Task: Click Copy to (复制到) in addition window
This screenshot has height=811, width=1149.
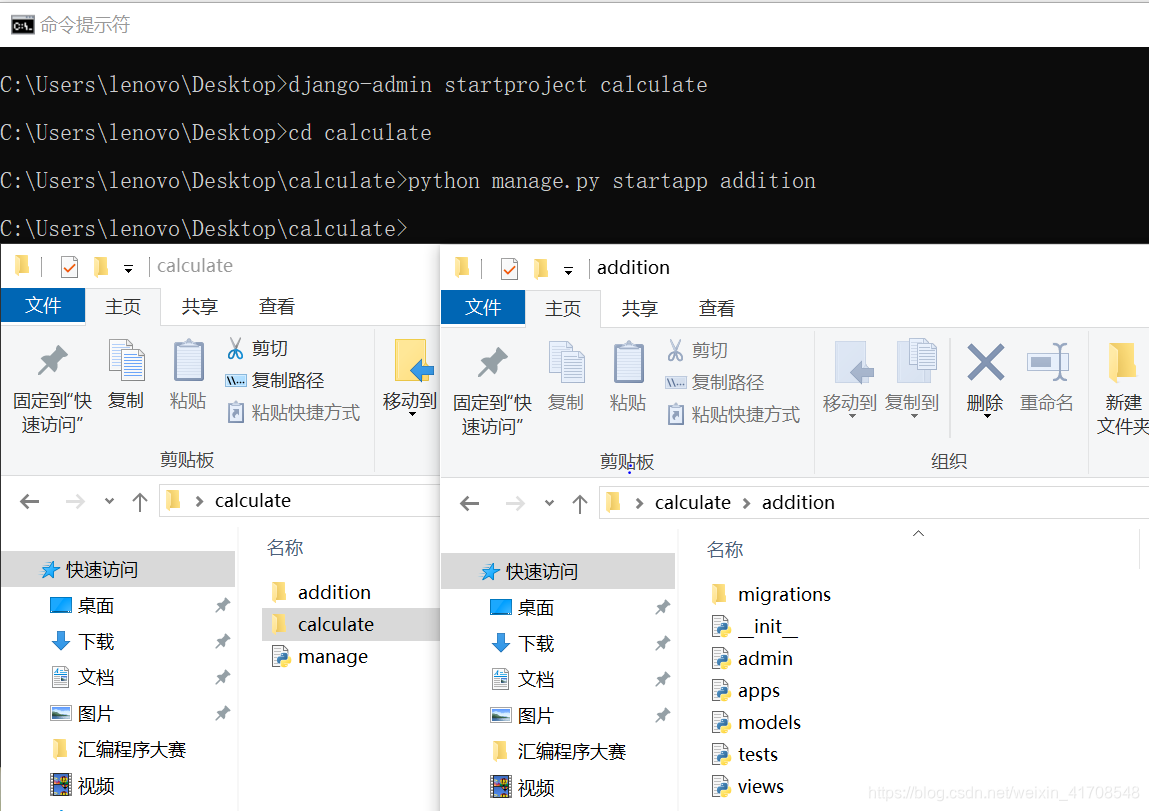Action: (x=912, y=379)
